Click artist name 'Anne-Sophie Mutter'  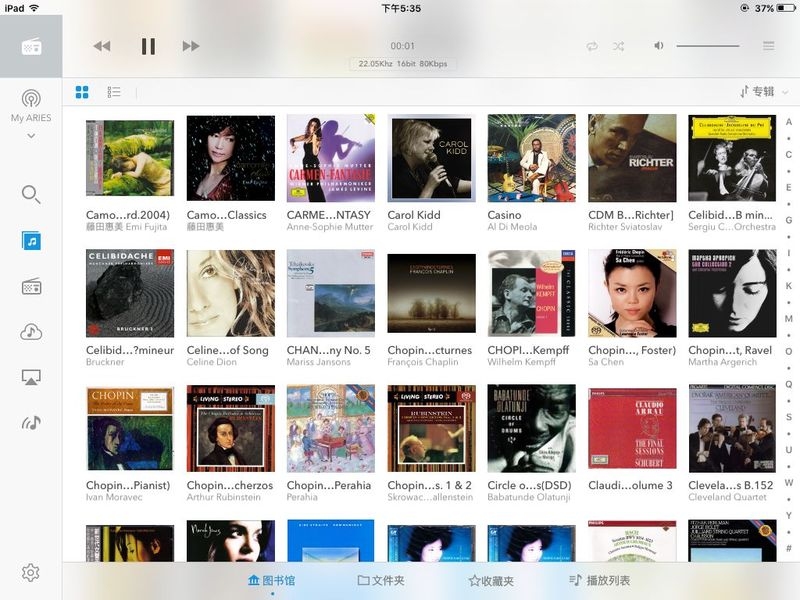(330, 227)
